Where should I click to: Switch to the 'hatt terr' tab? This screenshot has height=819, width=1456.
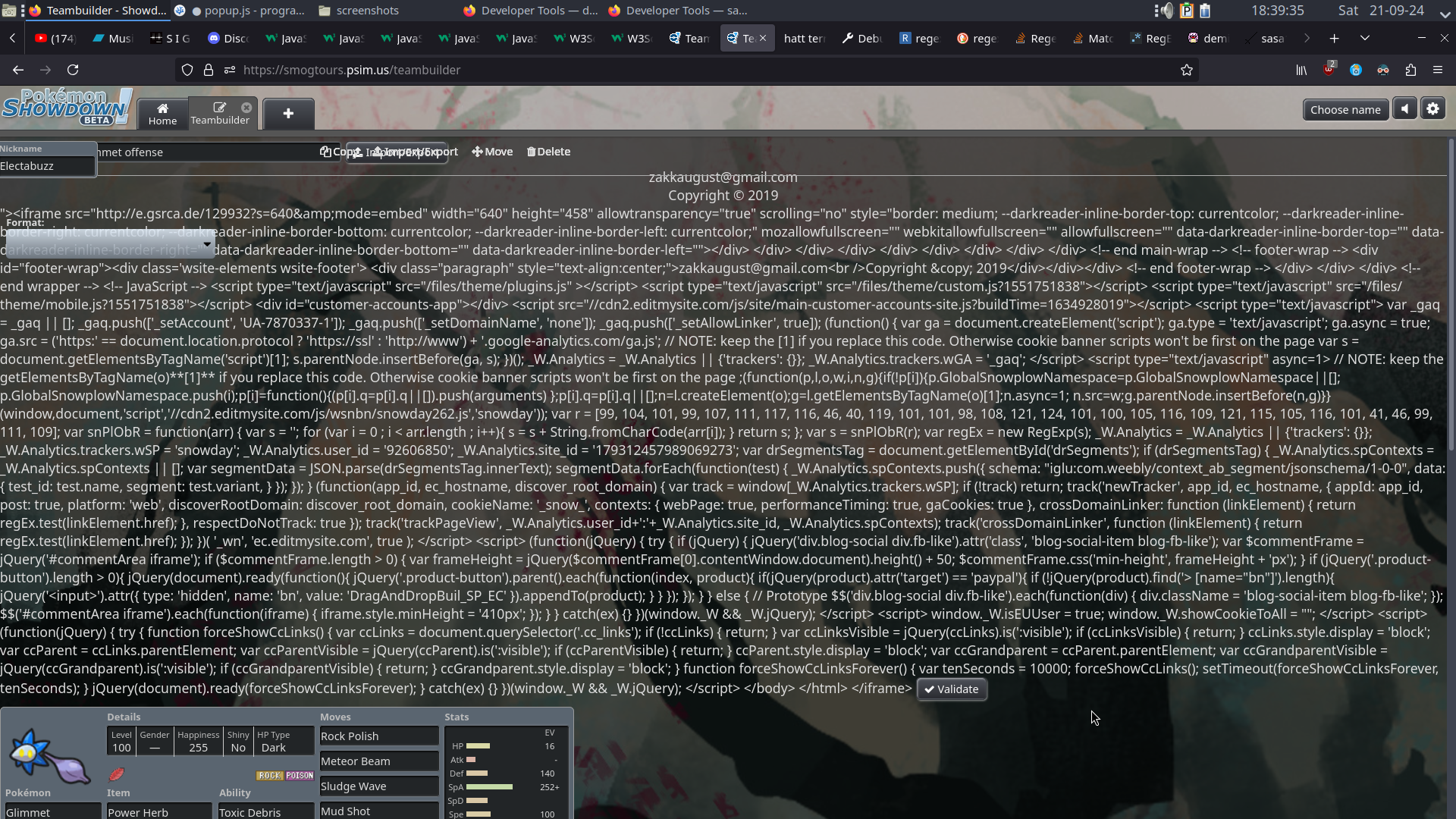click(x=805, y=38)
